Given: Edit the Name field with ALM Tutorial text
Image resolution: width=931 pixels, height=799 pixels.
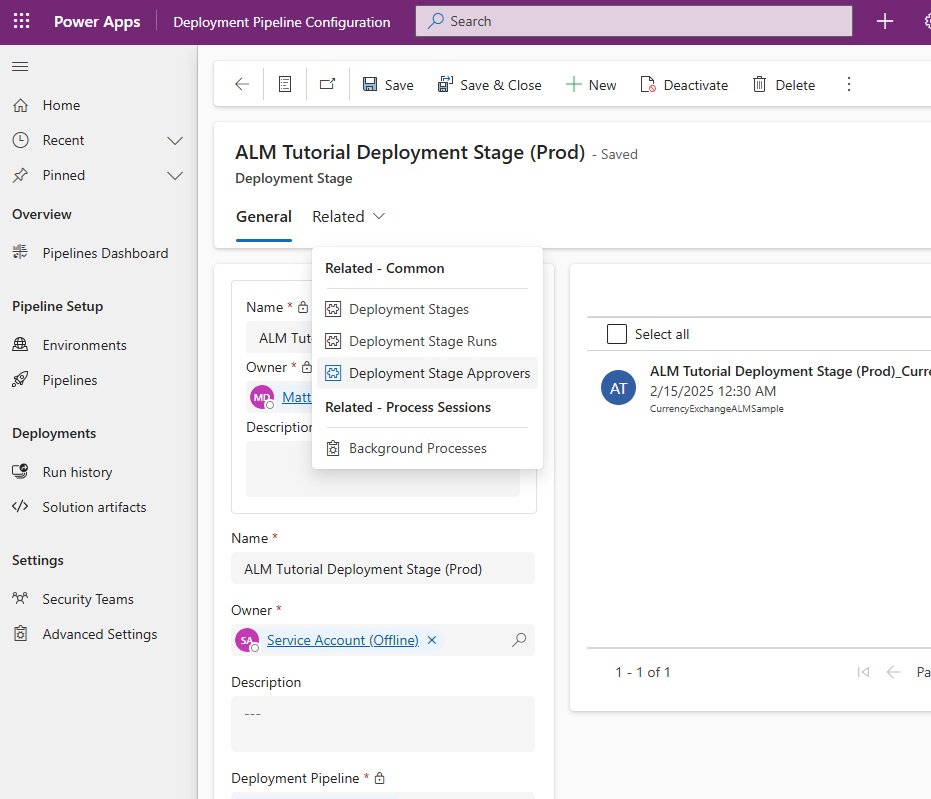Looking at the screenshot, I should click(x=383, y=569).
